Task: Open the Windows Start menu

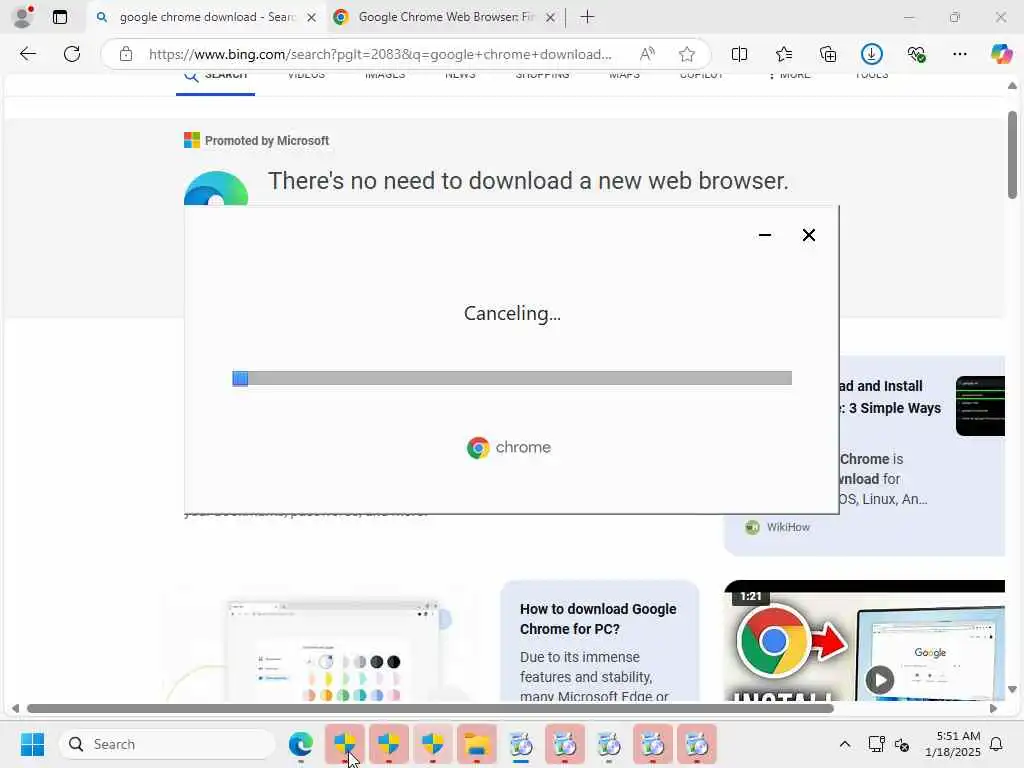Action: coord(33,744)
